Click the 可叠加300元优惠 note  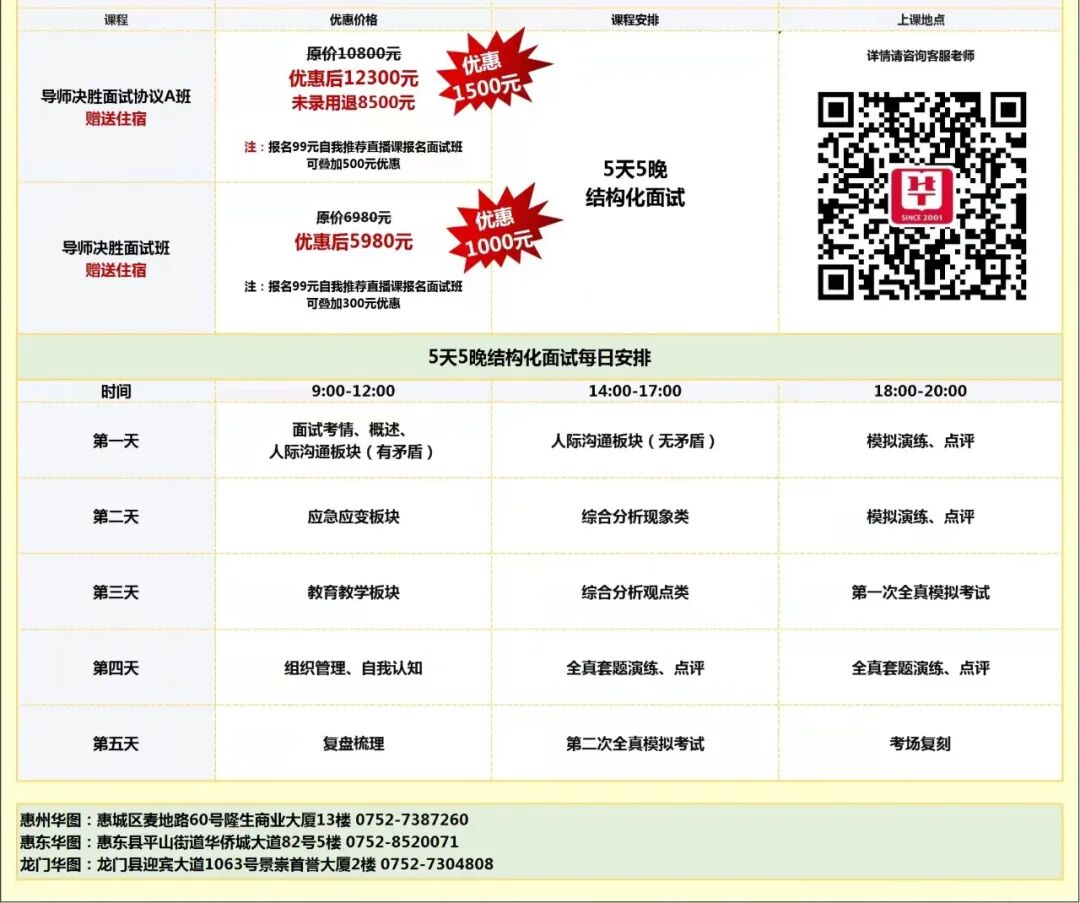click(353, 303)
